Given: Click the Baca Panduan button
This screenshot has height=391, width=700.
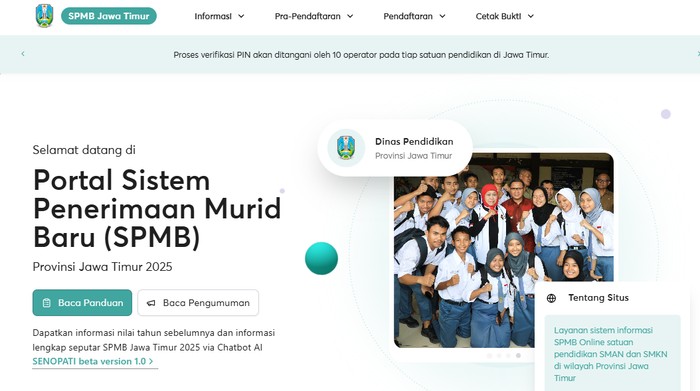Looking at the screenshot, I should pyautogui.click(x=82, y=303).
